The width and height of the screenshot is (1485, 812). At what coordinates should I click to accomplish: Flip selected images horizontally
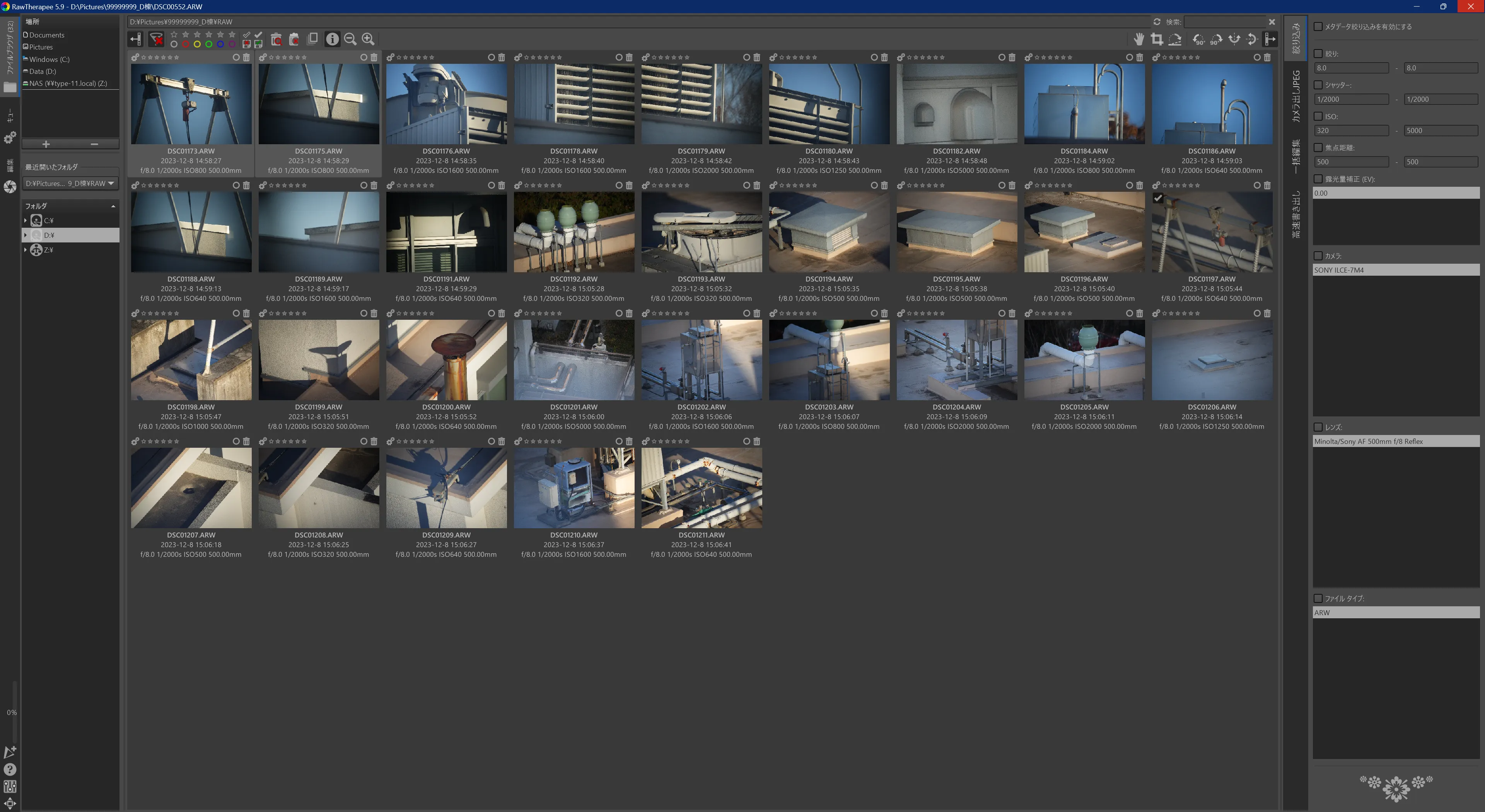(x=1234, y=39)
